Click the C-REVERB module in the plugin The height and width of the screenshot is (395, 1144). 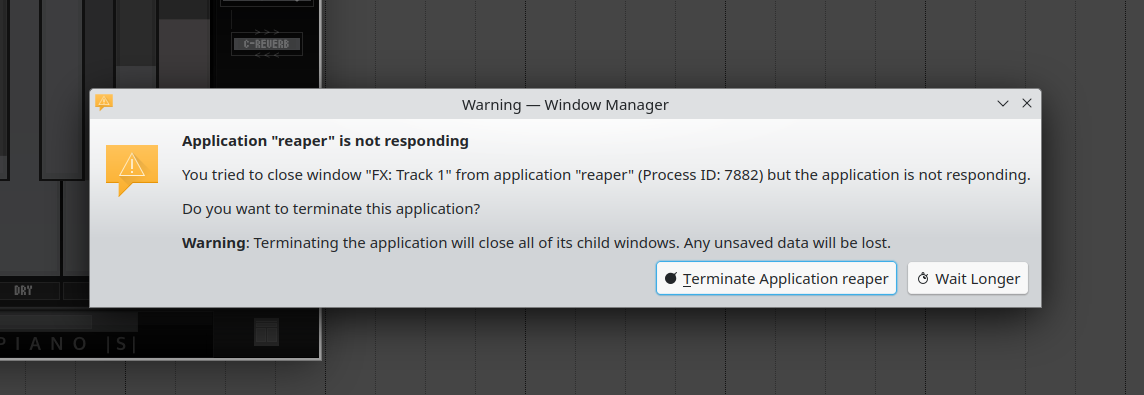click(266, 44)
